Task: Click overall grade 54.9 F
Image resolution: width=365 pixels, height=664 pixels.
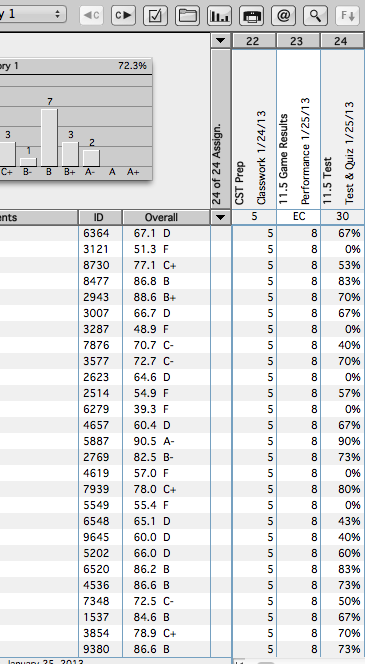Action: click(x=151, y=393)
